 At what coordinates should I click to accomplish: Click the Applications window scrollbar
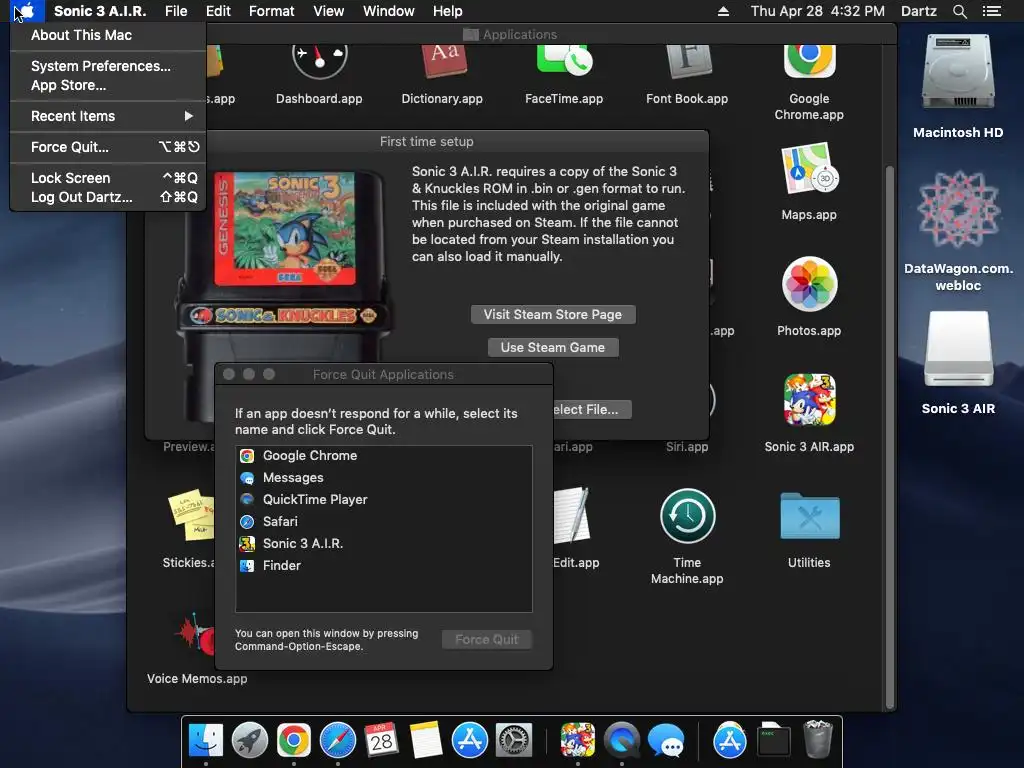tap(889, 436)
